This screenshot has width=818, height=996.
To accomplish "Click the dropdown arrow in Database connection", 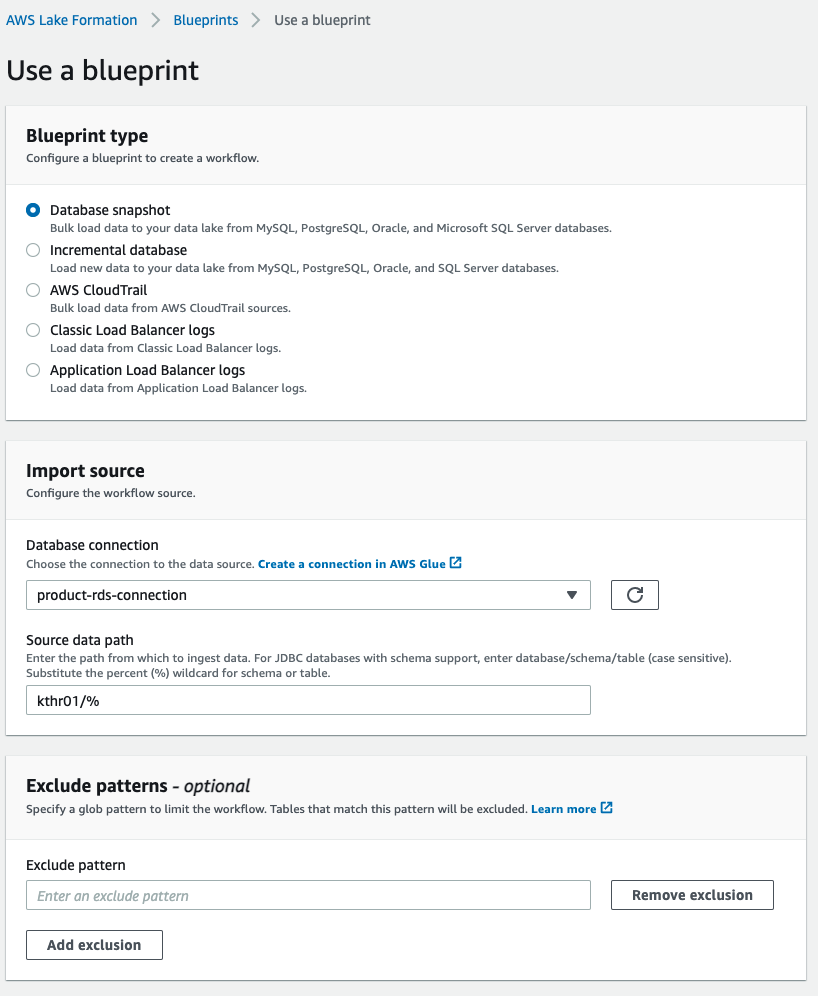I will [x=572, y=595].
